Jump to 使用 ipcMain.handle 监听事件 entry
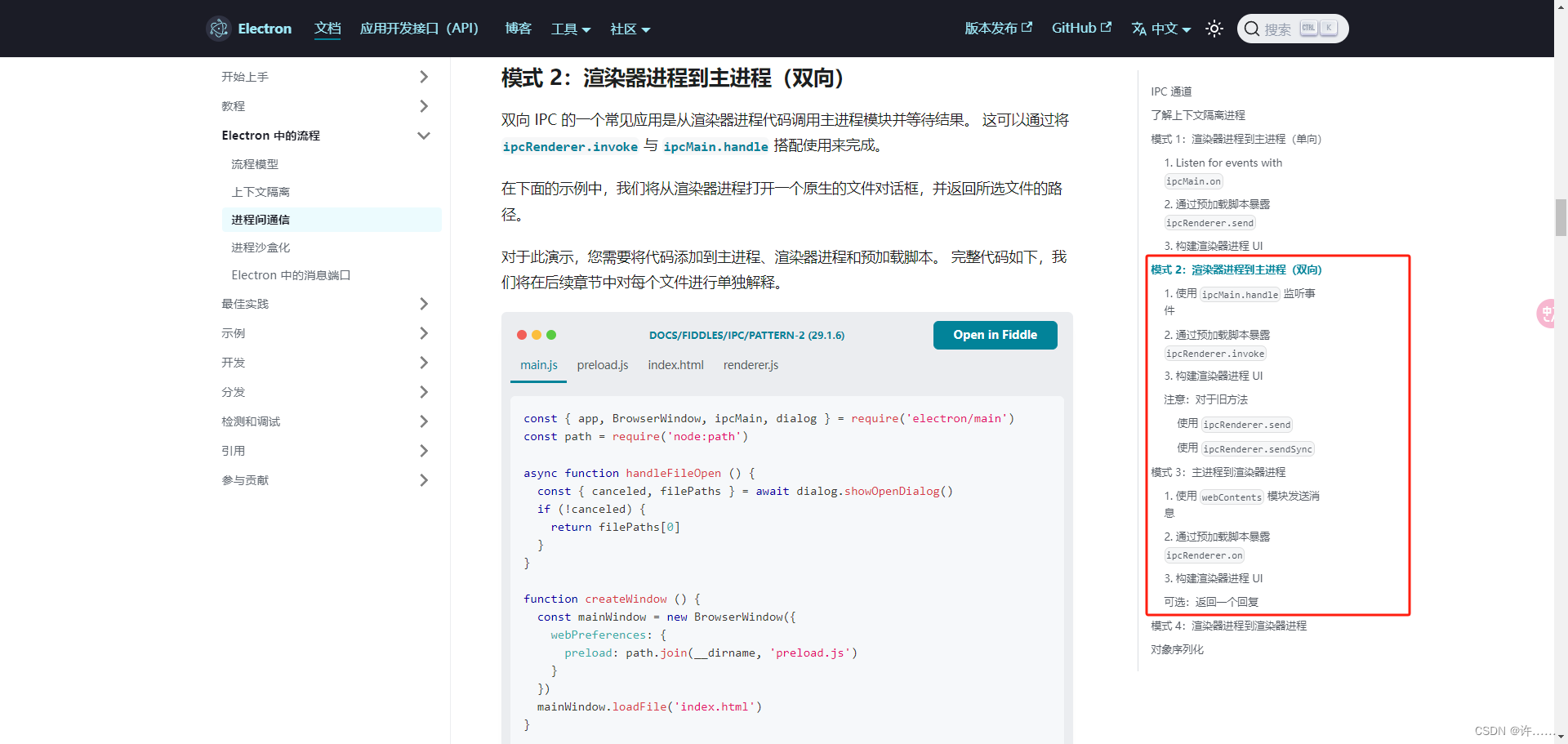Image resolution: width=1568 pixels, height=744 pixels. (x=1240, y=301)
